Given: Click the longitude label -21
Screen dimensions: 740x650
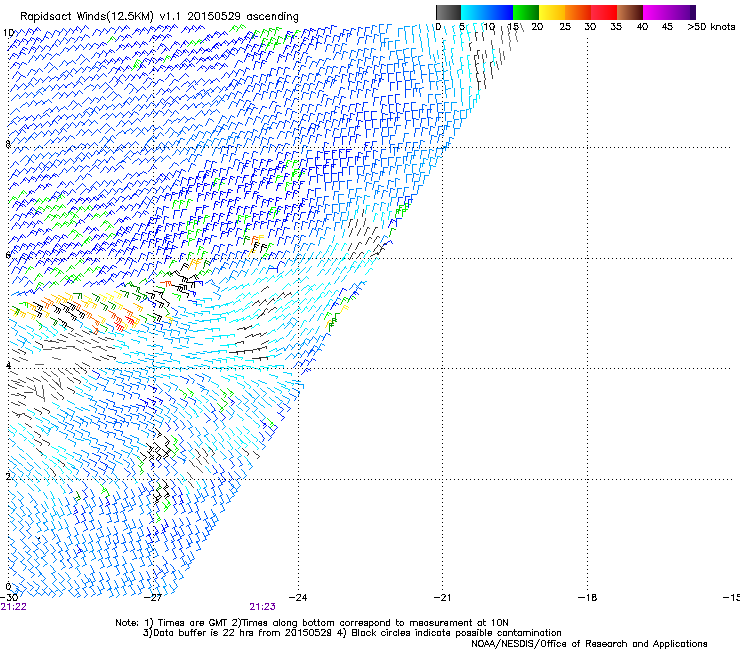Looking at the screenshot, I should pos(442,598).
